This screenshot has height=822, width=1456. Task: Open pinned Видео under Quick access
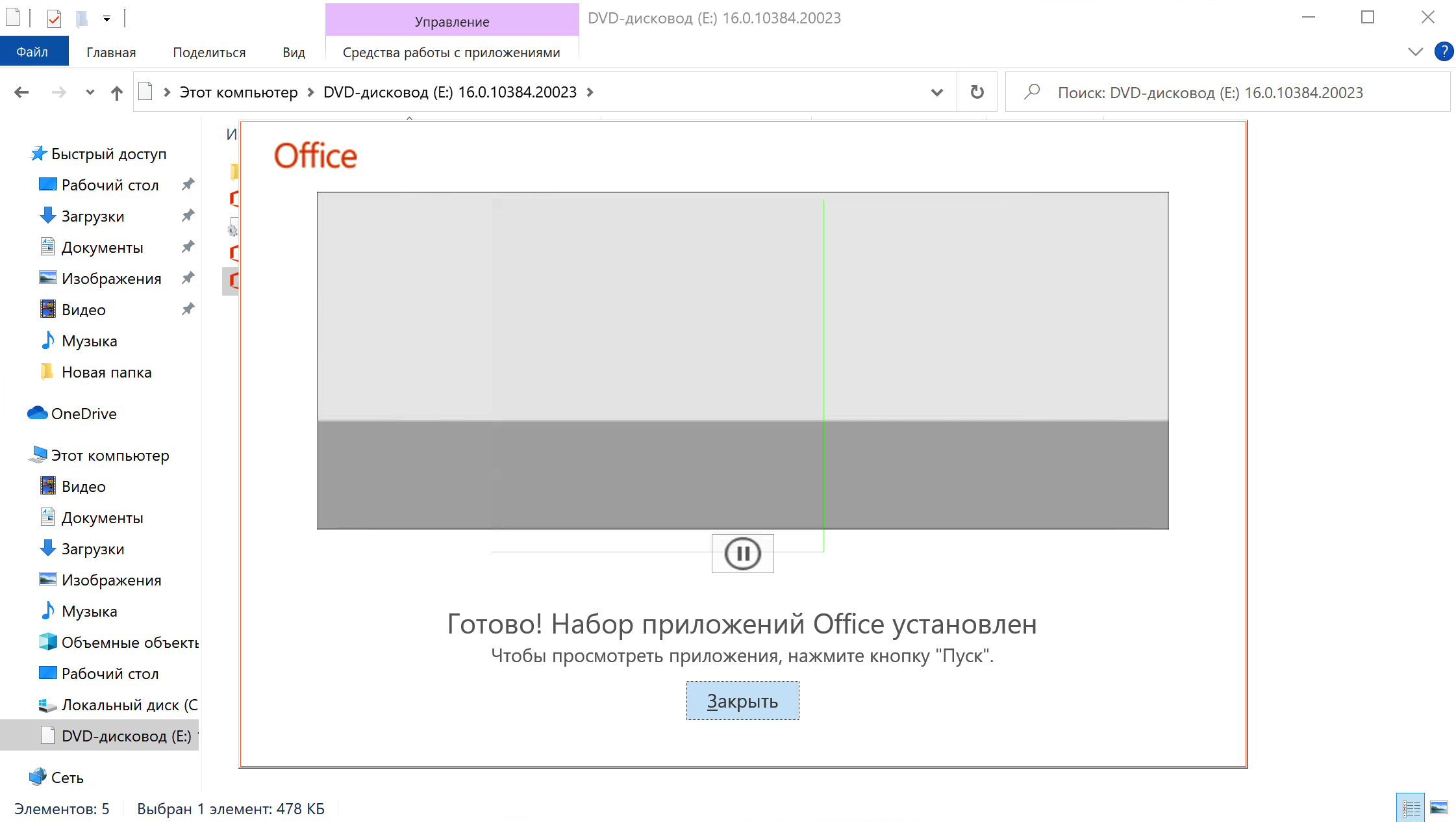[x=83, y=310]
